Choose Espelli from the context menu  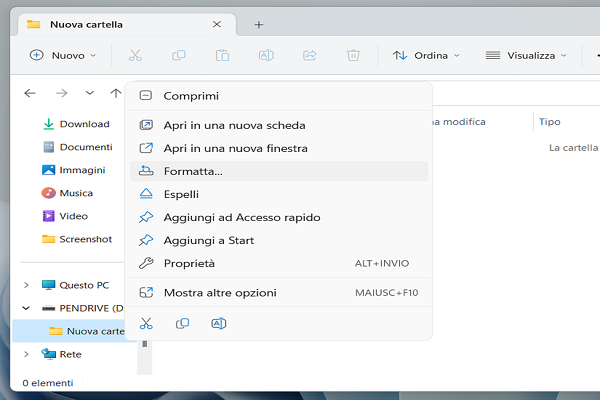tap(181, 194)
